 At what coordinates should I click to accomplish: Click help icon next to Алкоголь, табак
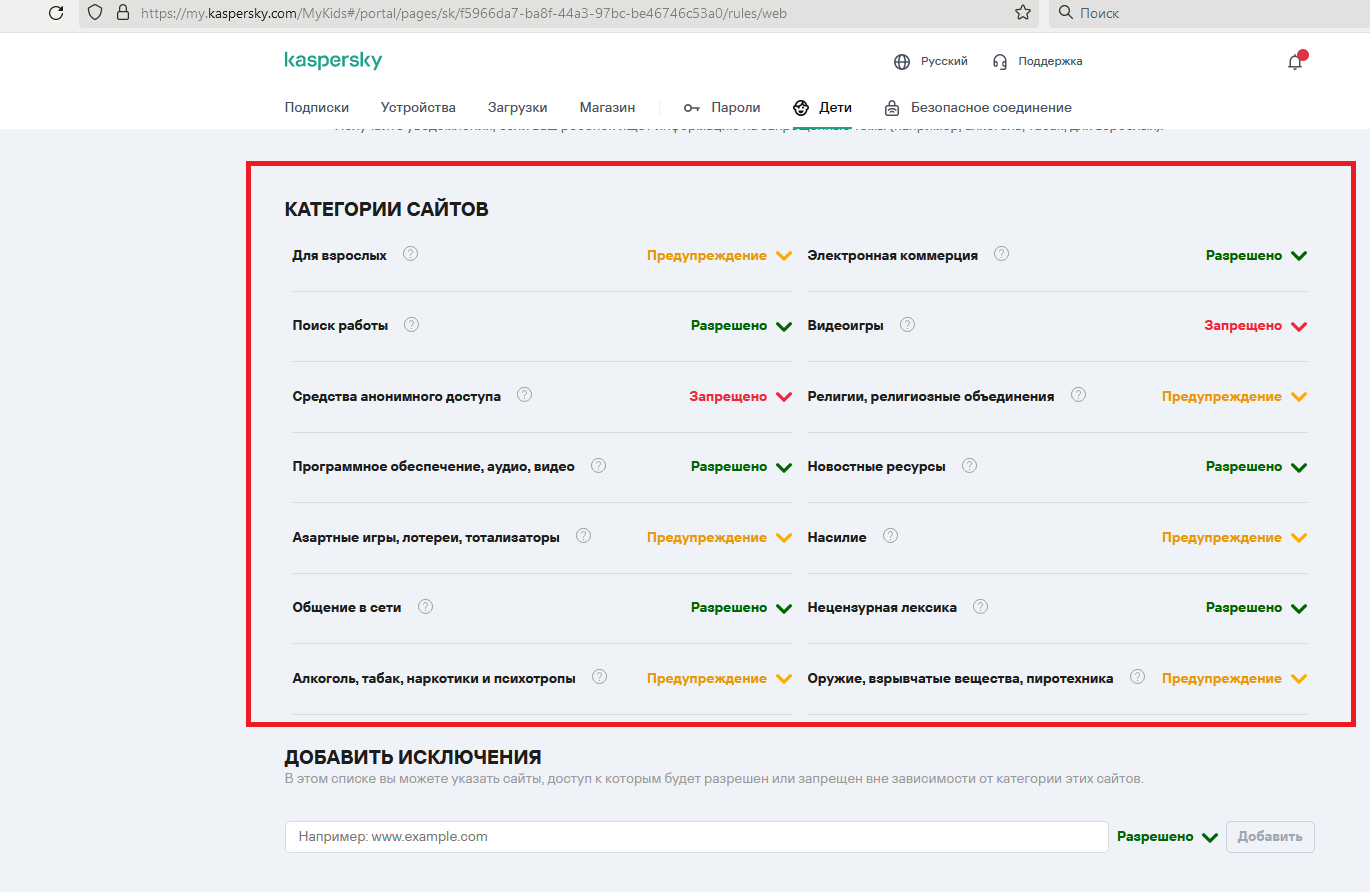pyautogui.click(x=599, y=677)
